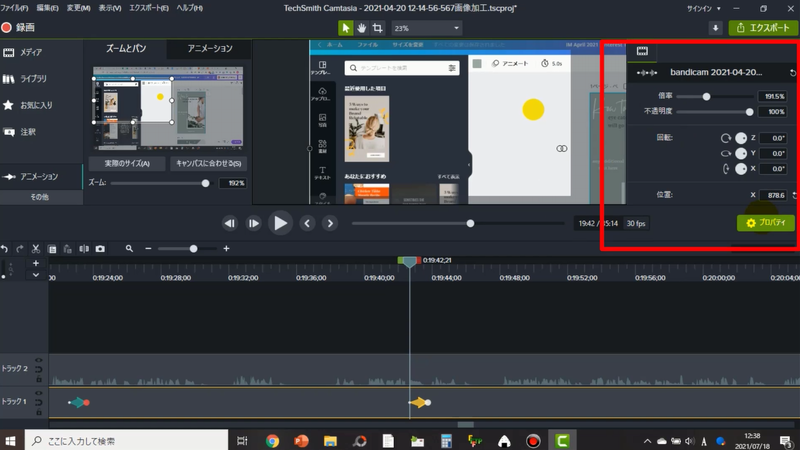The image size is (800, 450).
Task: Click the 倍率 191.5% input field
Action: coord(772,96)
